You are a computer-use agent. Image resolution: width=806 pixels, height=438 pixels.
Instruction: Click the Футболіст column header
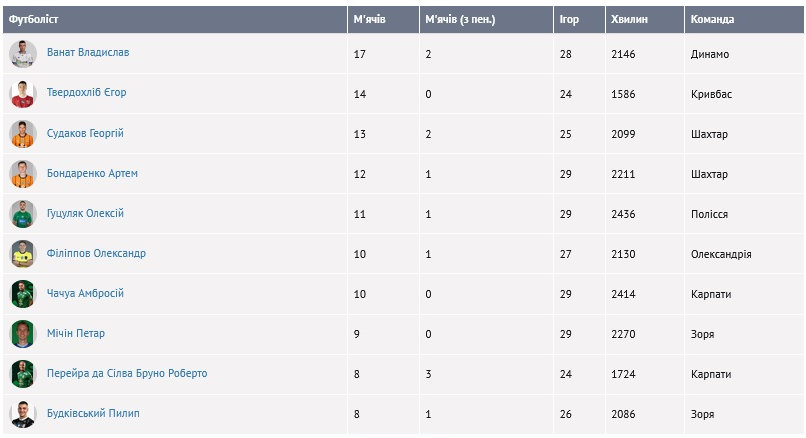(x=34, y=19)
